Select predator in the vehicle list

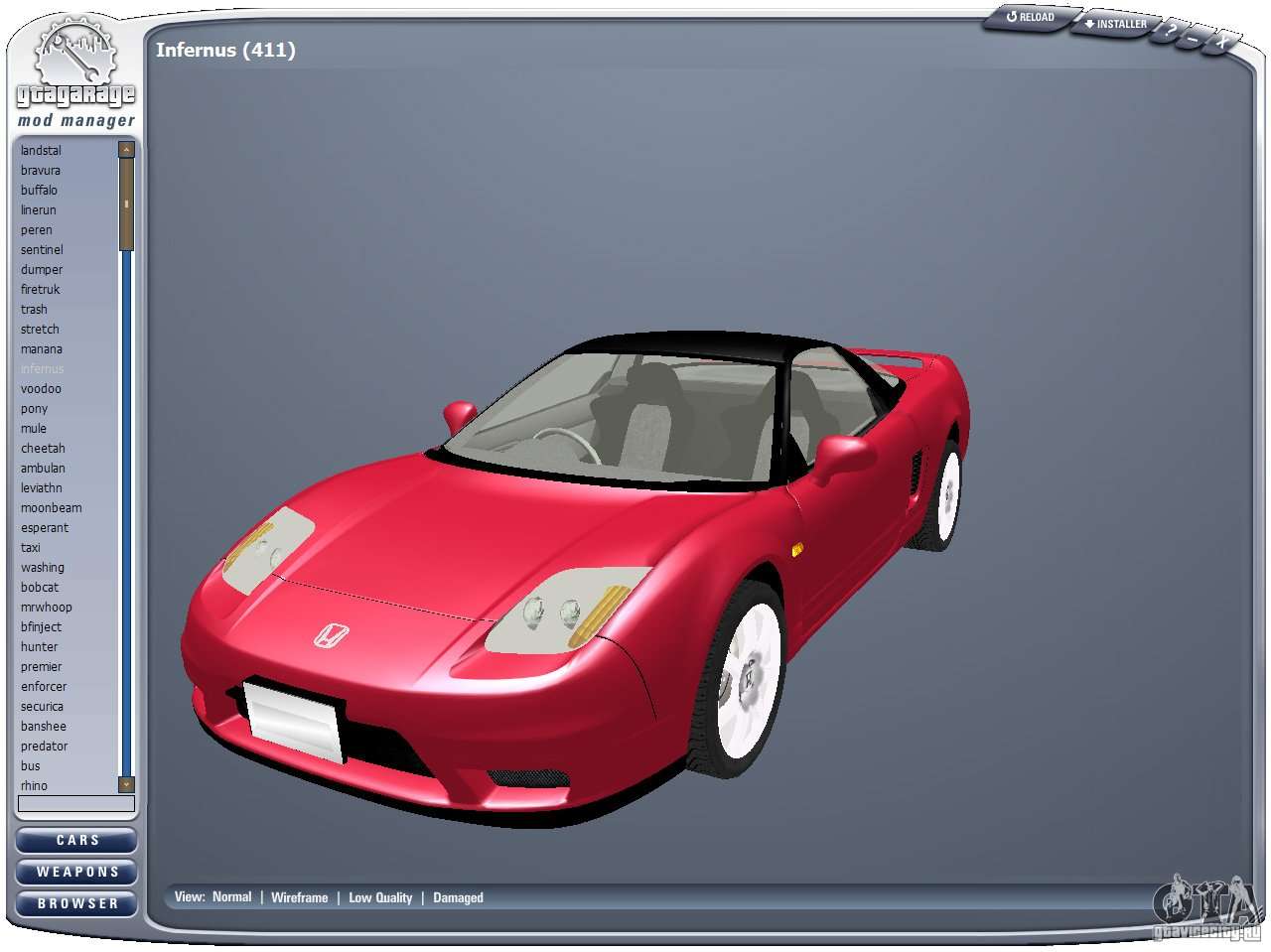tap(45, 747)
